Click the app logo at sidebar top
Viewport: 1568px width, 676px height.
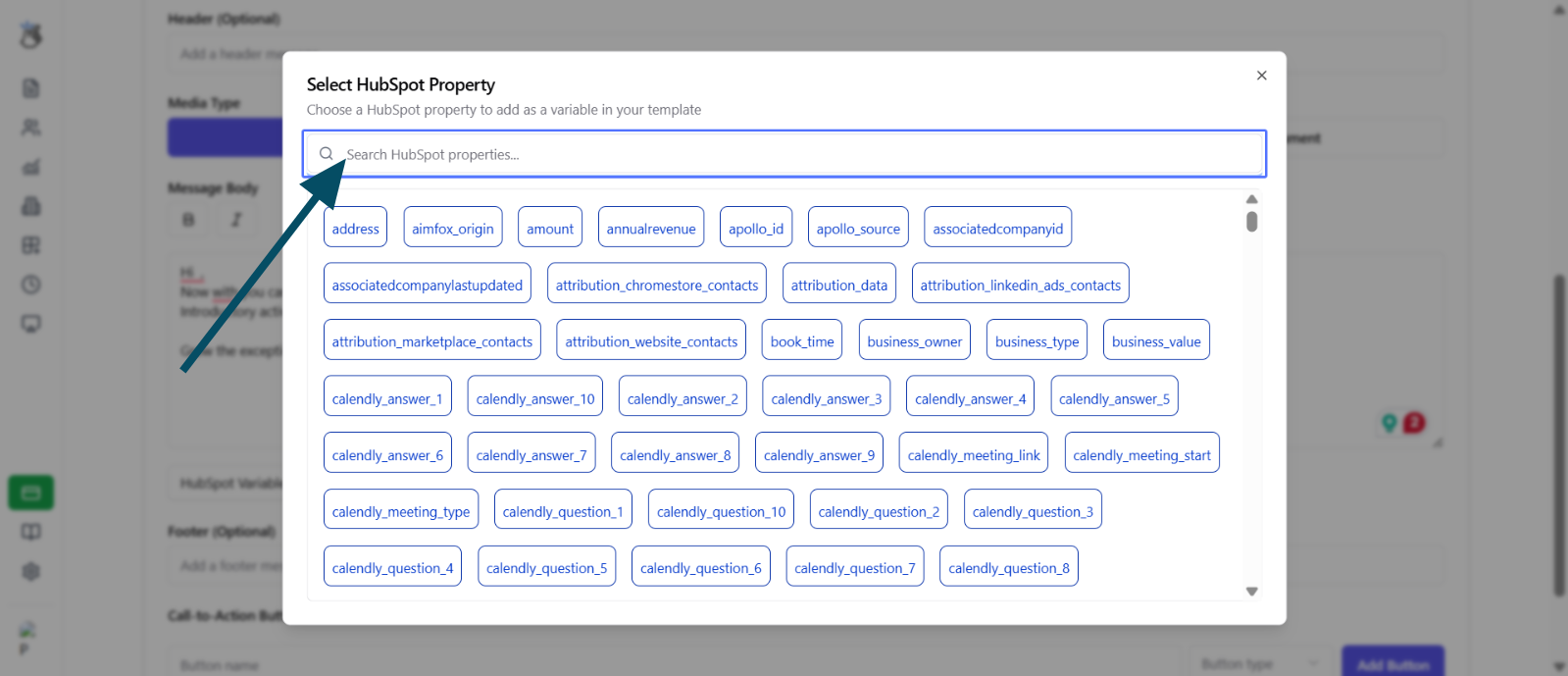[31, 35]
